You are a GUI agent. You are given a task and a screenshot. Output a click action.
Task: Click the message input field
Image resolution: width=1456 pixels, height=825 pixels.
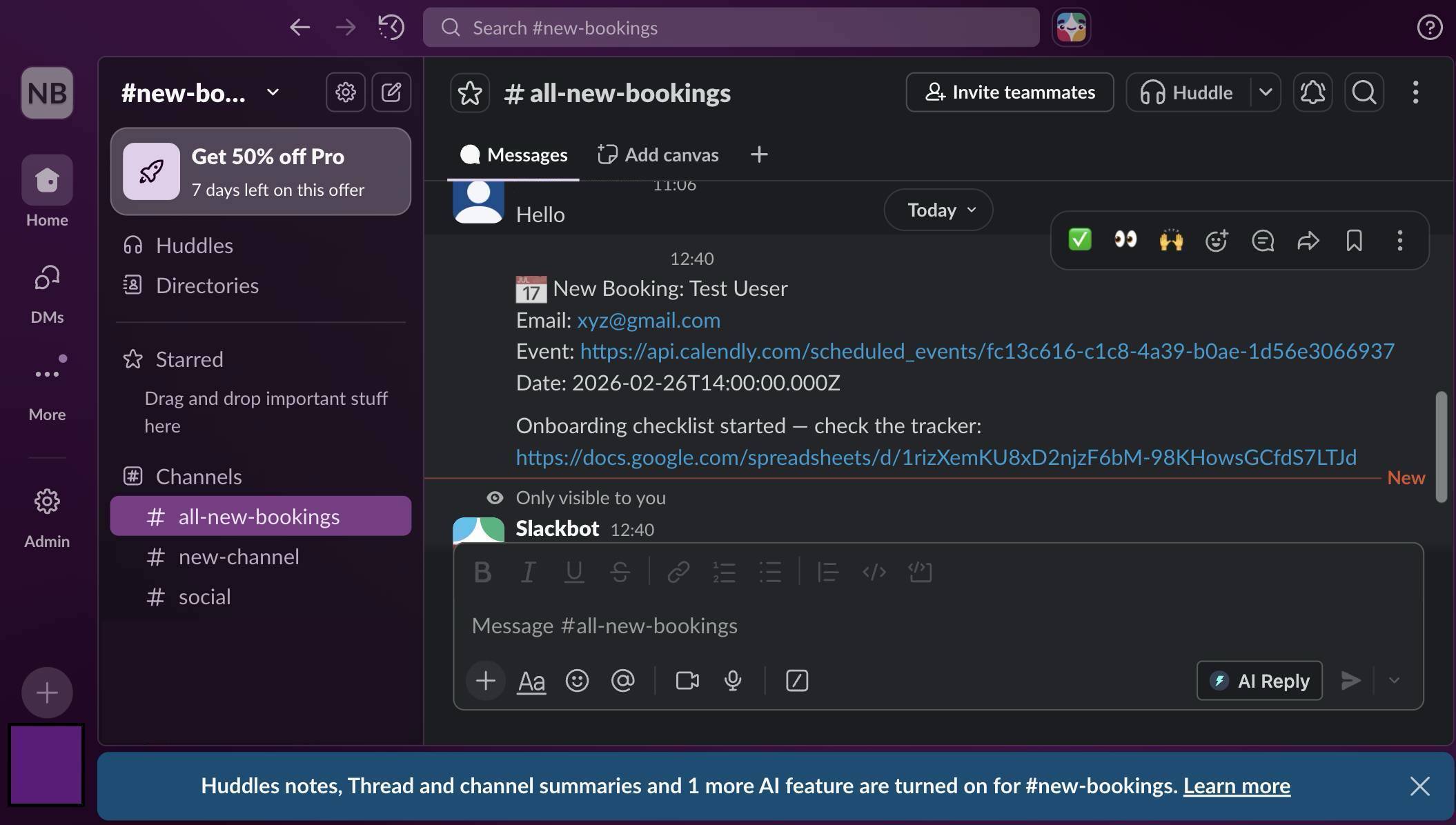pos(828,626)
